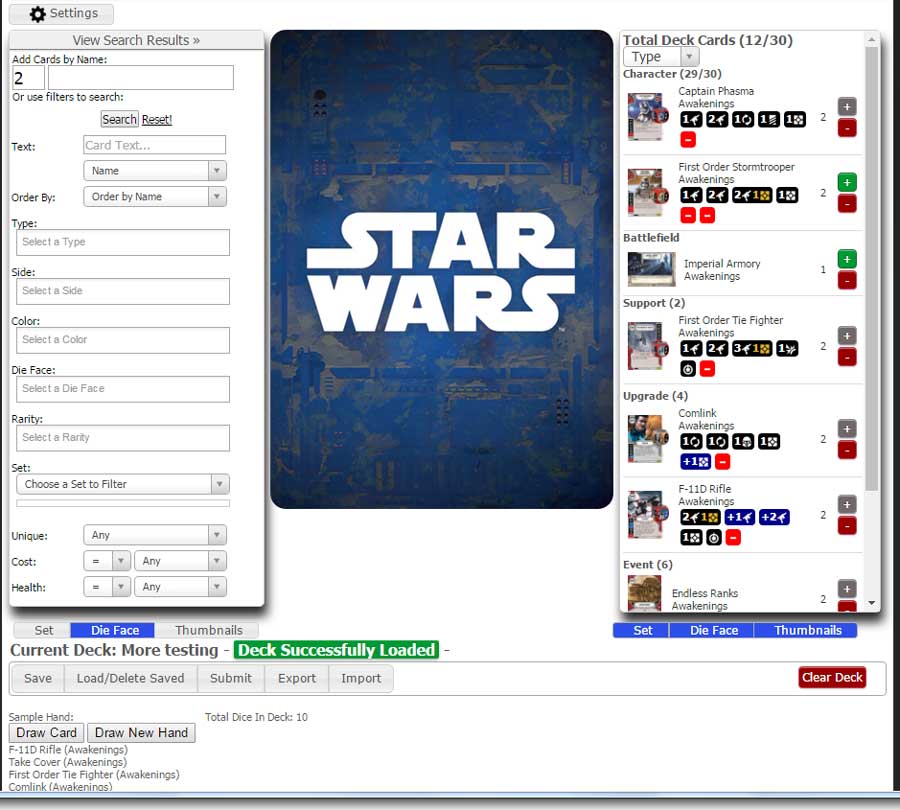Viewport: 900px width, 810px height.
Task: Open the Choose a Set to Filter dropdown
Action: point(123,484)
